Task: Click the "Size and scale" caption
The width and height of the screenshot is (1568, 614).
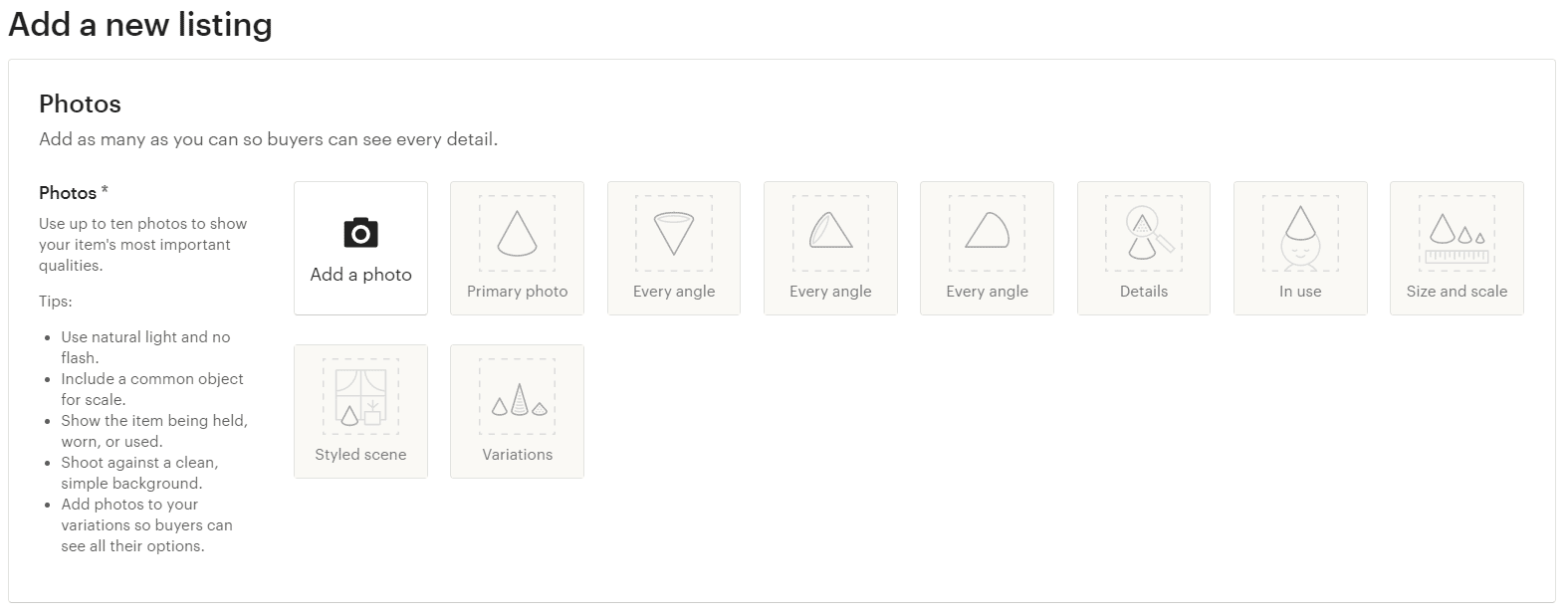Action: pyautogui.click(x=1456, y=292)
